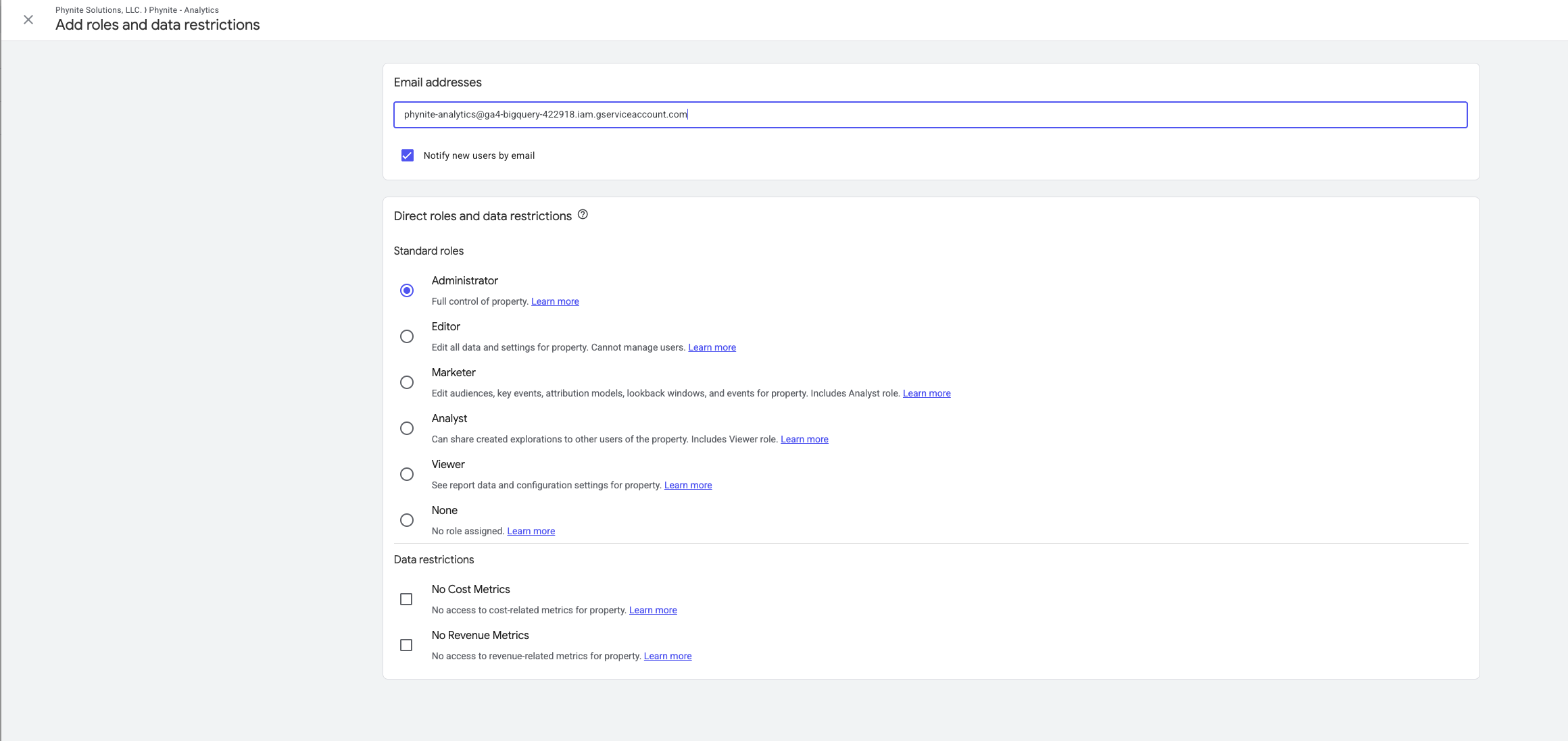Open Learn more link for No Revenue Metrics

(668, 656)
